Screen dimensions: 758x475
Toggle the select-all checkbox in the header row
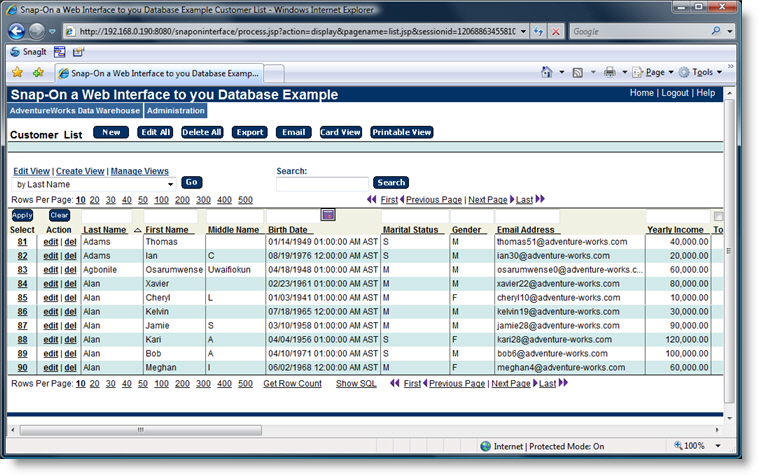[x=718, y=216]
